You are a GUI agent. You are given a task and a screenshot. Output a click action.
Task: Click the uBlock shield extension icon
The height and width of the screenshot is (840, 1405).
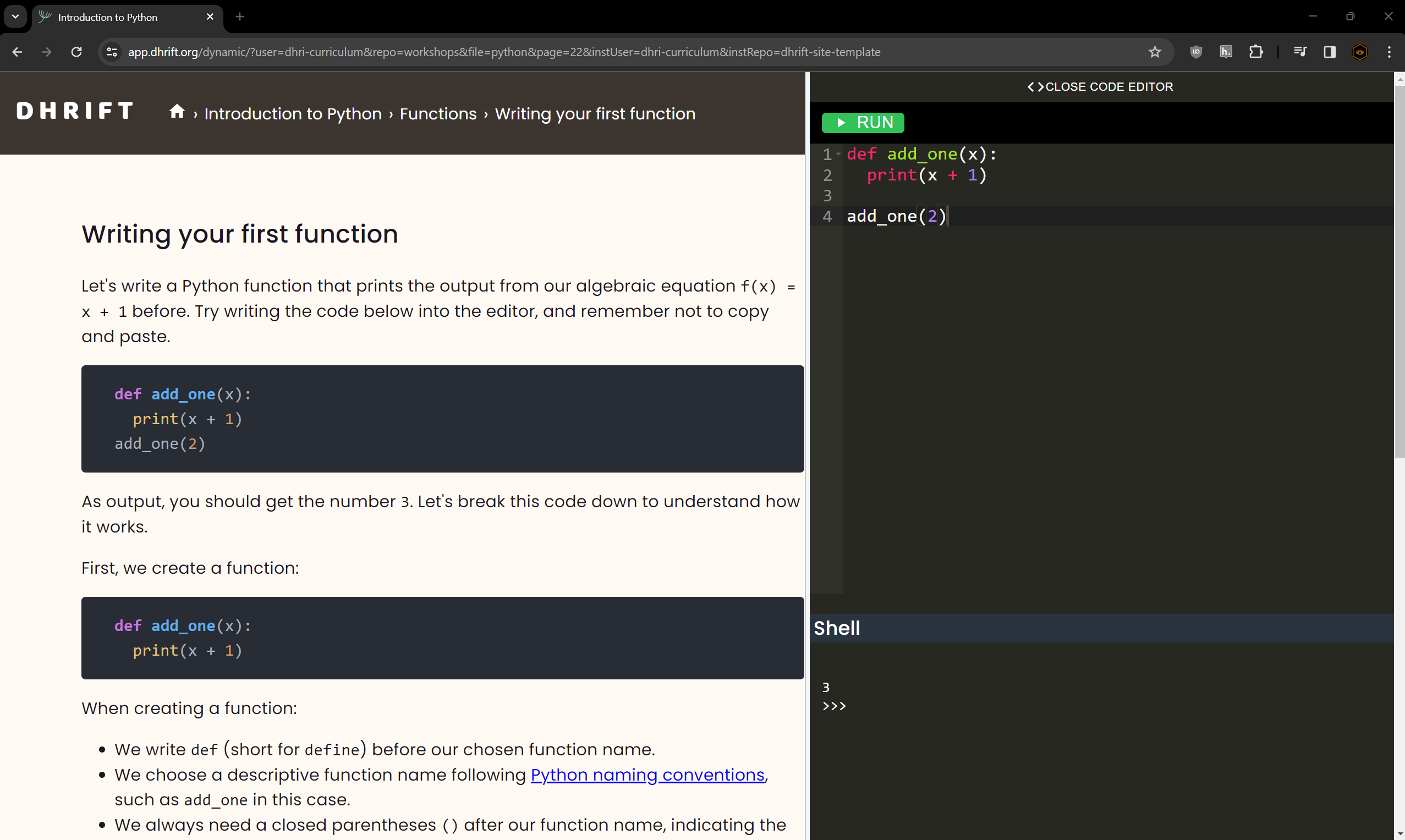point(1195,52)
